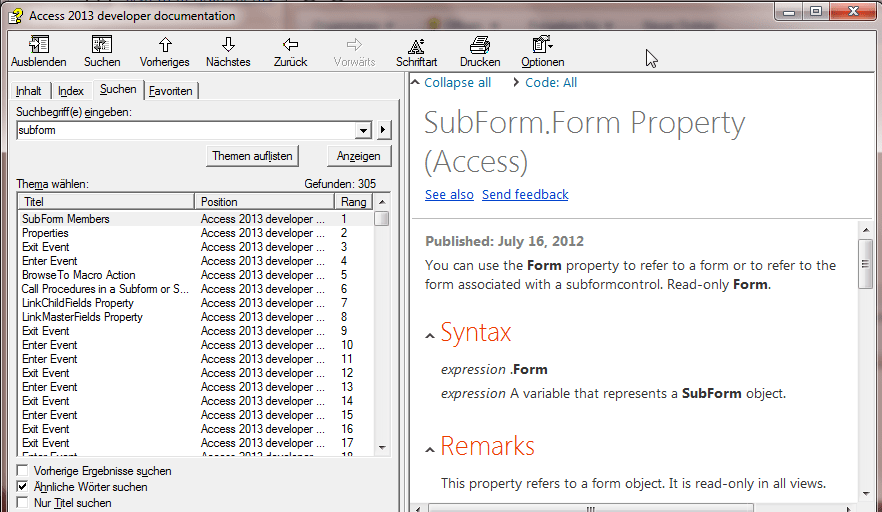Click the Themen auflisten button
This screenshot has width=882, height=512.
coord(252,156)
